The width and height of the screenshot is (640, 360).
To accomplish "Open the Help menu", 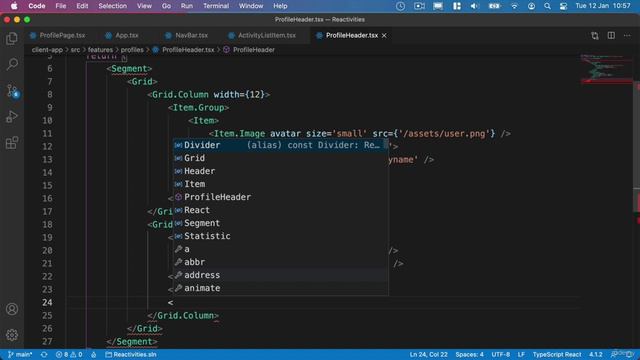I will (x=280, y=6).
